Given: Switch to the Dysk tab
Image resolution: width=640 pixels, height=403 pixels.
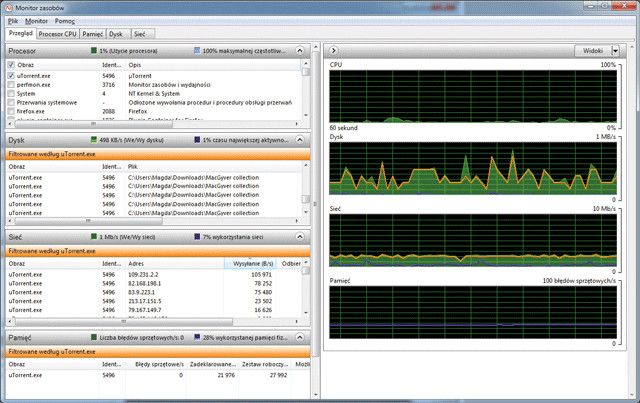Looking at the screenshot, I should tap(116, 34).
